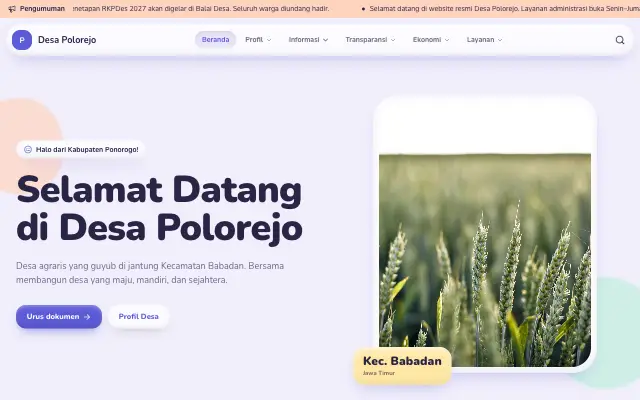Screen dimensions: 640x400
Task: Expand the Transparansi dropdown menu
Action: pos(370,40)
